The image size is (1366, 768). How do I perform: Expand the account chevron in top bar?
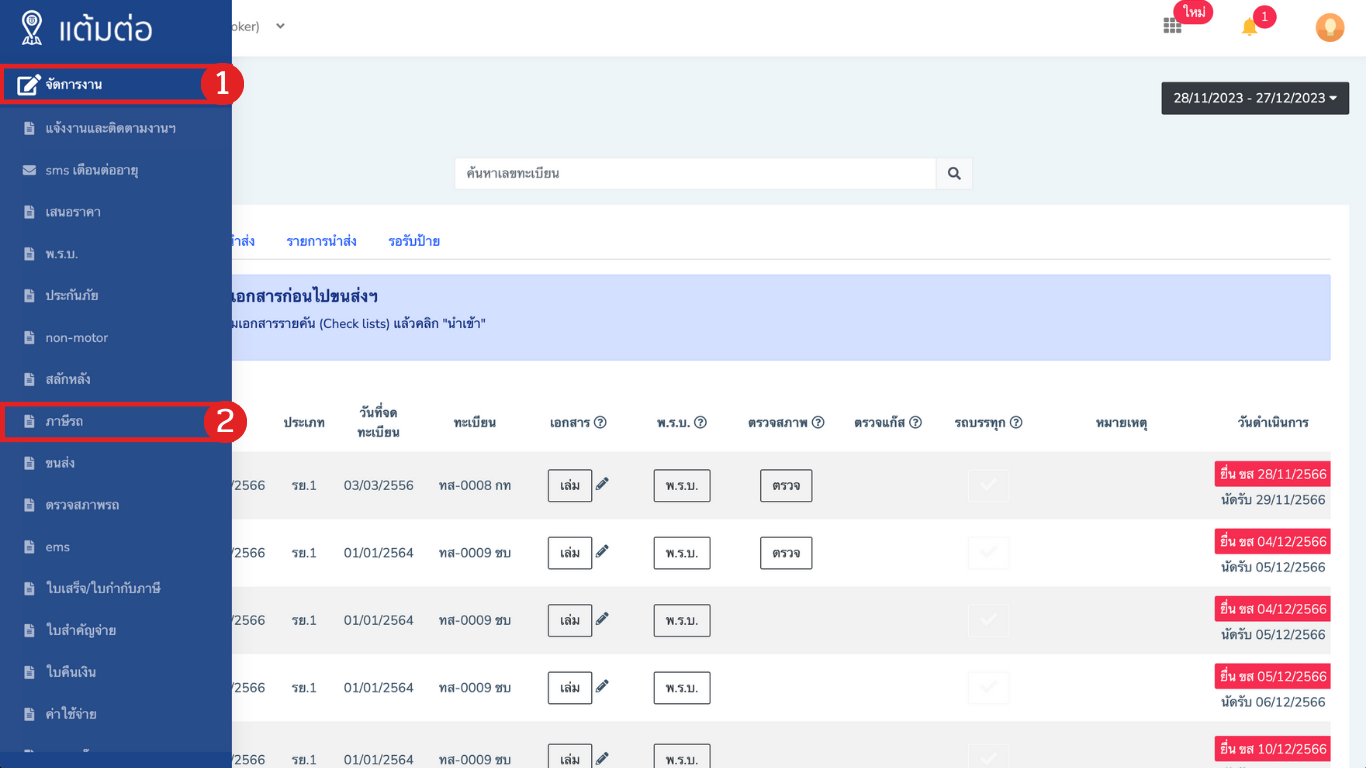click(x=280, y=26)
